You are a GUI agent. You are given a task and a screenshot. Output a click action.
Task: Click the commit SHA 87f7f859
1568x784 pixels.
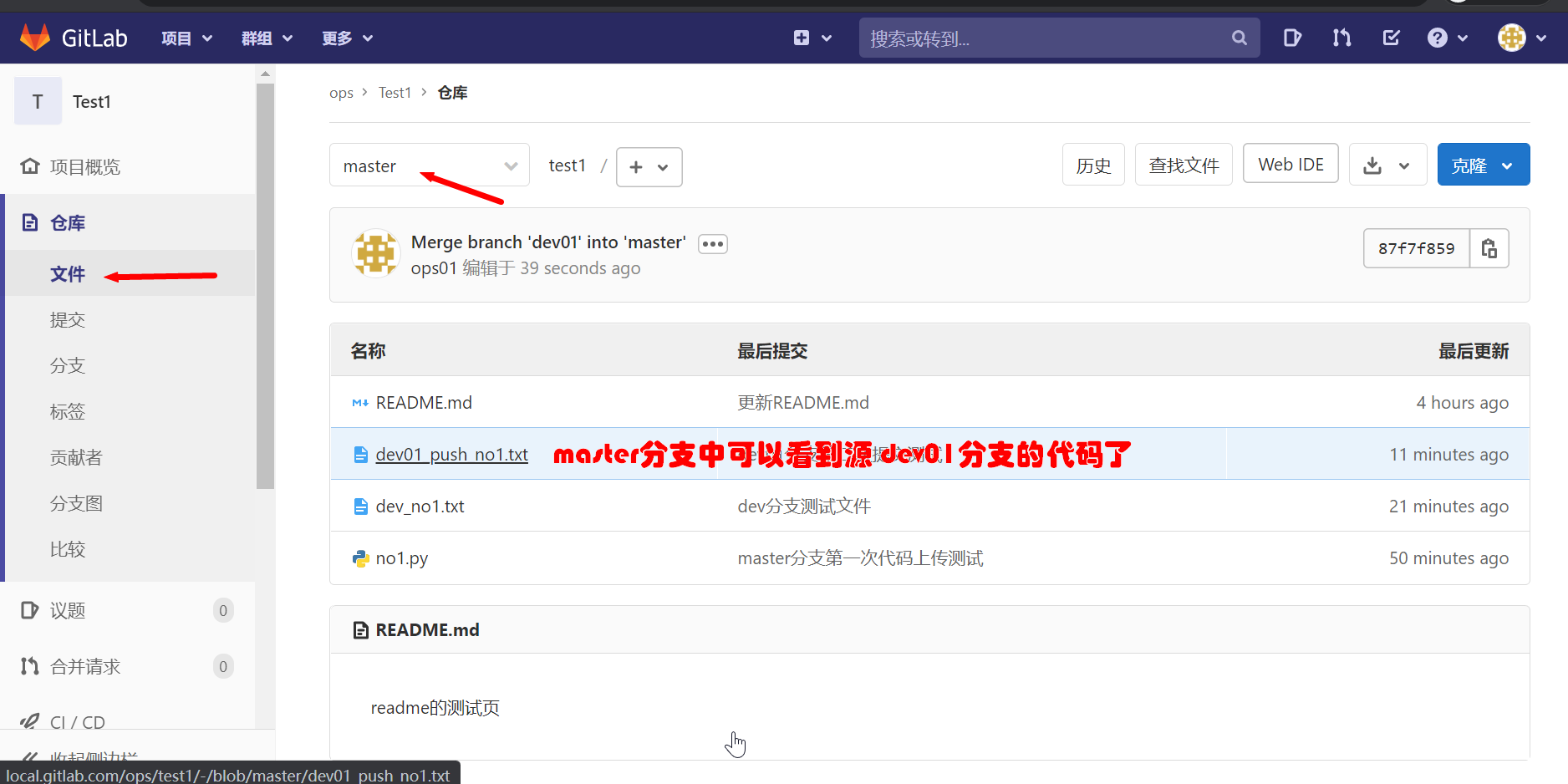1416,248
